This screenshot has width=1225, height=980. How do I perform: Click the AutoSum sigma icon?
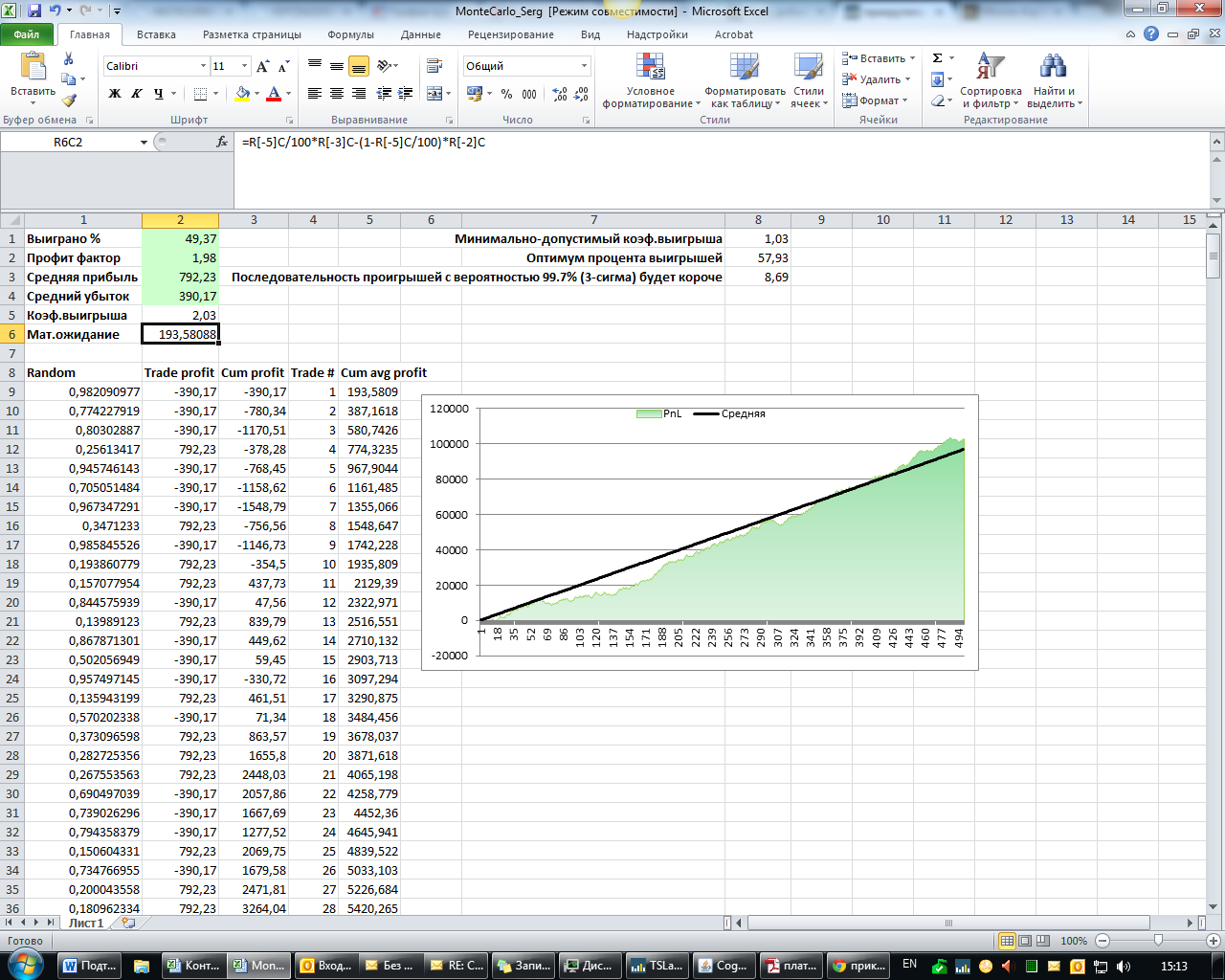[938, 58]
